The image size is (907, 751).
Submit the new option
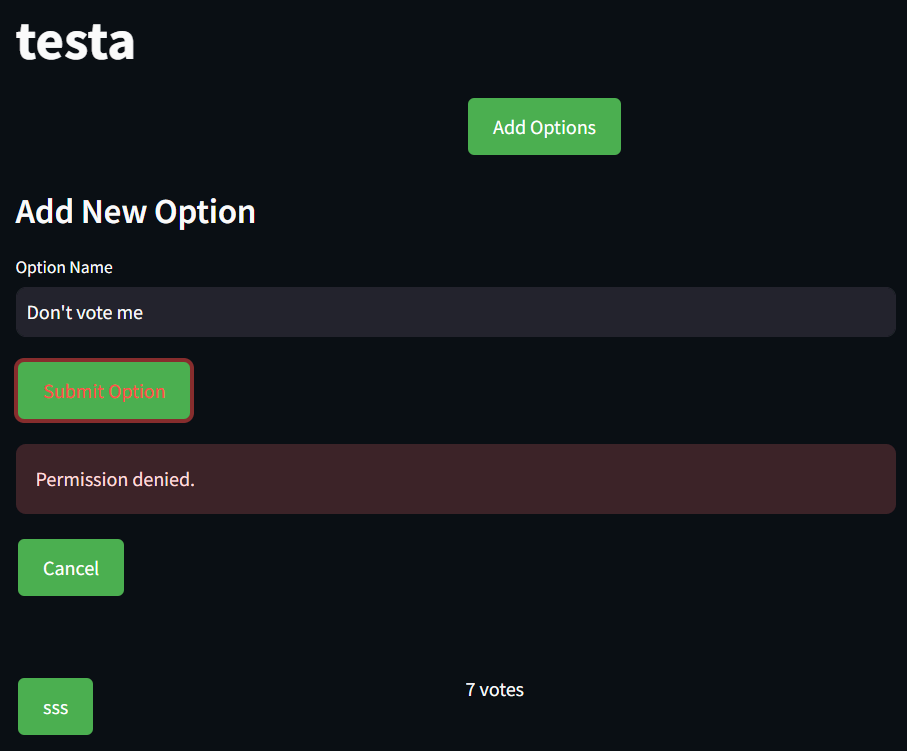(104, 391)
